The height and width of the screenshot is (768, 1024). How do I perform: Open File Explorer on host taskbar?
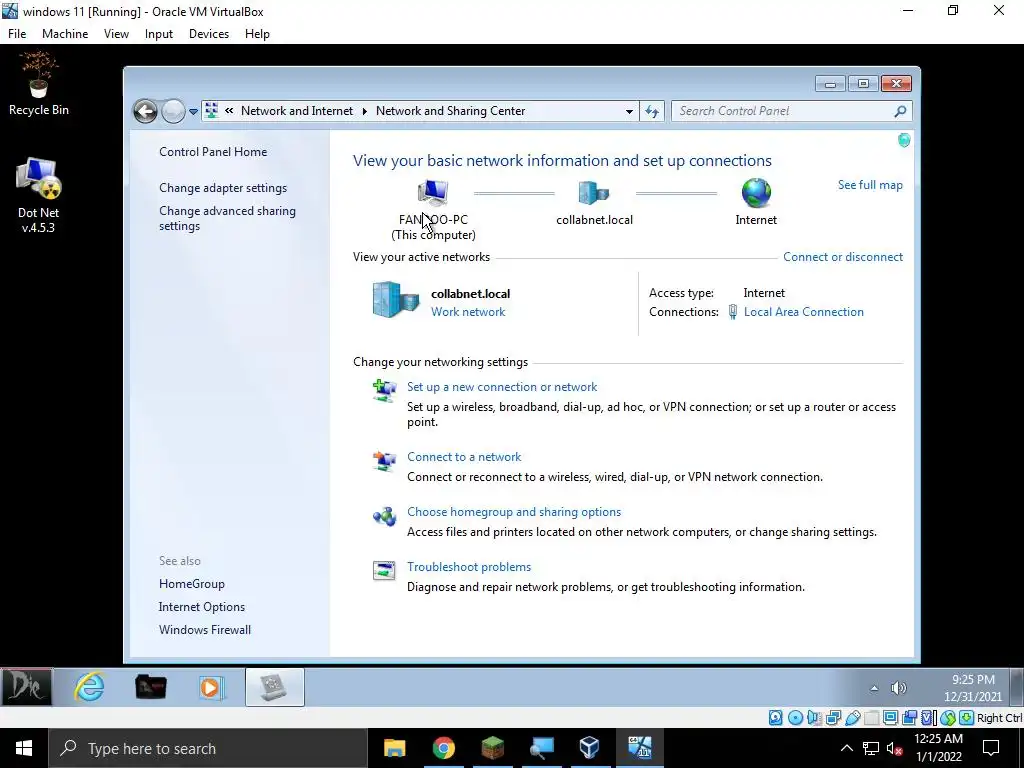394,748
